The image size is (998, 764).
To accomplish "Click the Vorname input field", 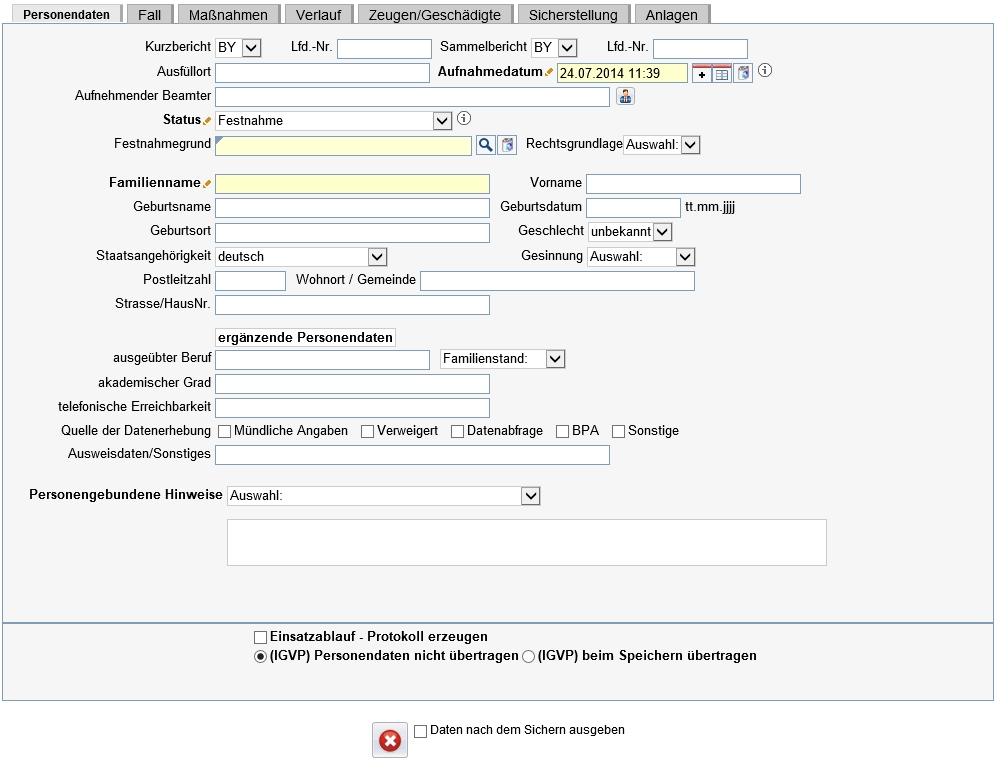I will click(694, 184).
